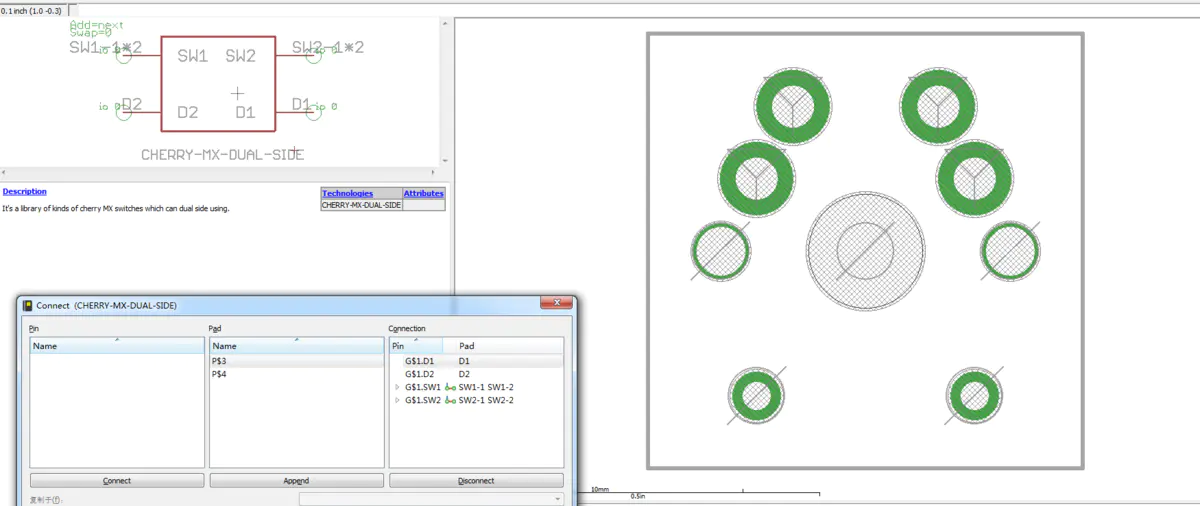The width and height of the screenshot is (1200, 506).
Task: Open the Attributes link
Action: point(424,193)
